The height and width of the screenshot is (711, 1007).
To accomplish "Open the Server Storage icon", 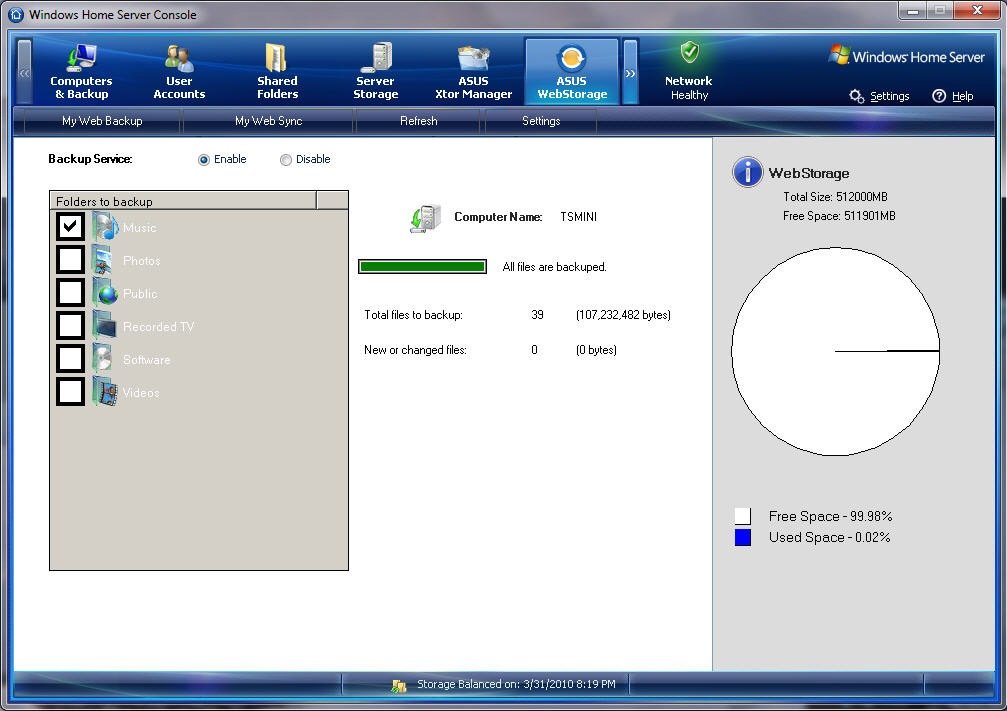I will [376, 58].
